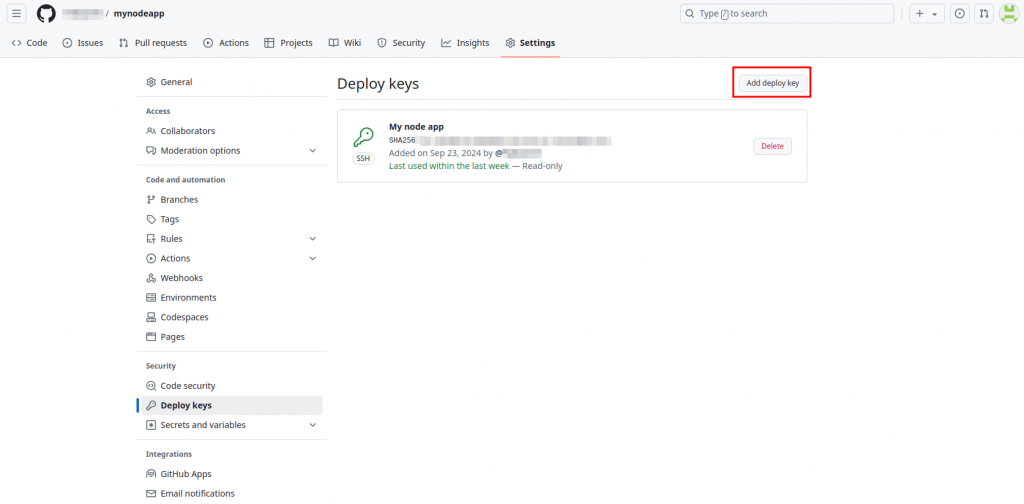Image resolution: width=1024 pixels, height=504 pixels.
Task: Click the green key icon for deploy key
Action: pos(362,137)
